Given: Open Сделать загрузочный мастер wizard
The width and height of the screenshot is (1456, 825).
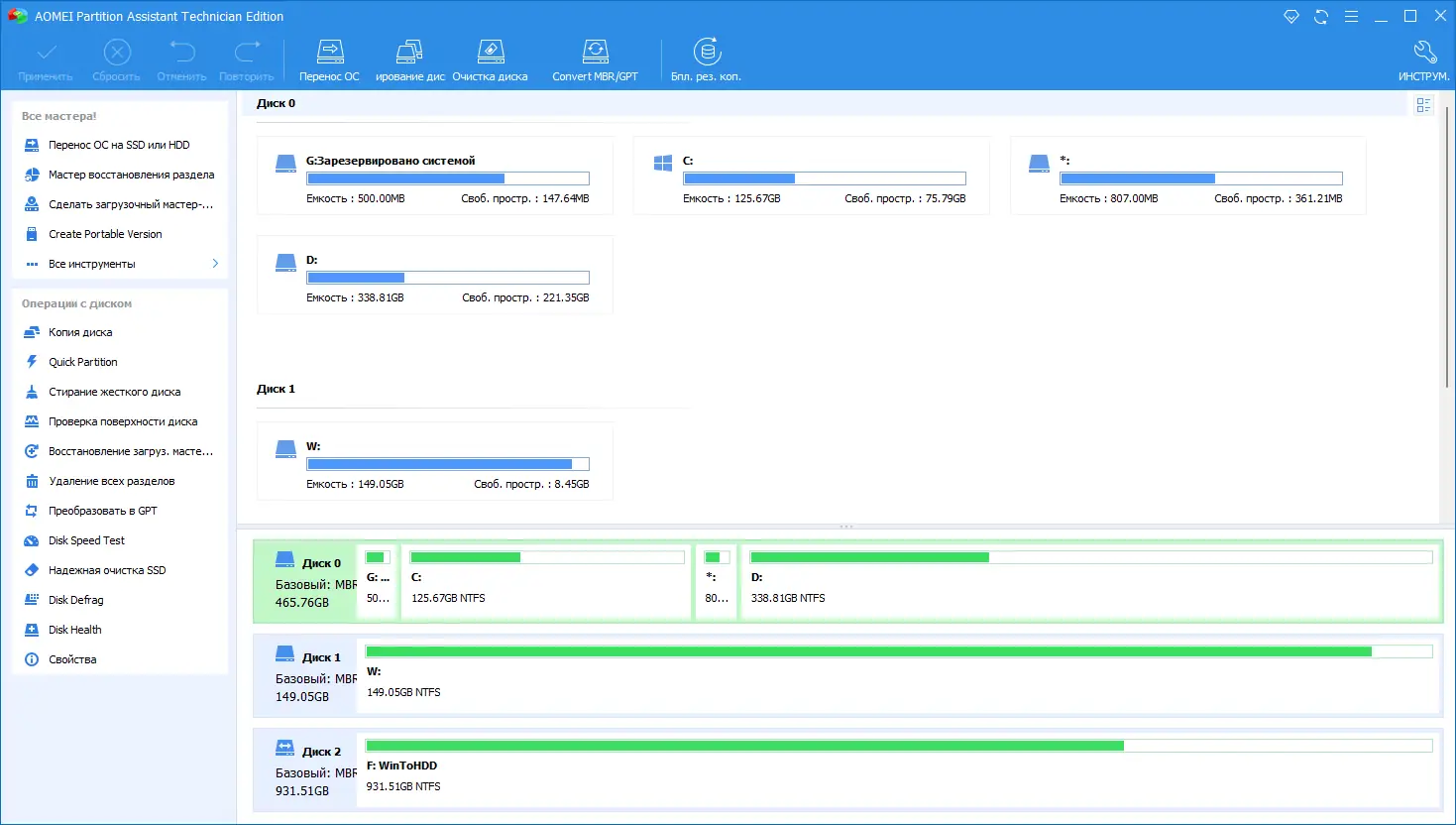Looking at the screenshot, I should click(120, 204).
